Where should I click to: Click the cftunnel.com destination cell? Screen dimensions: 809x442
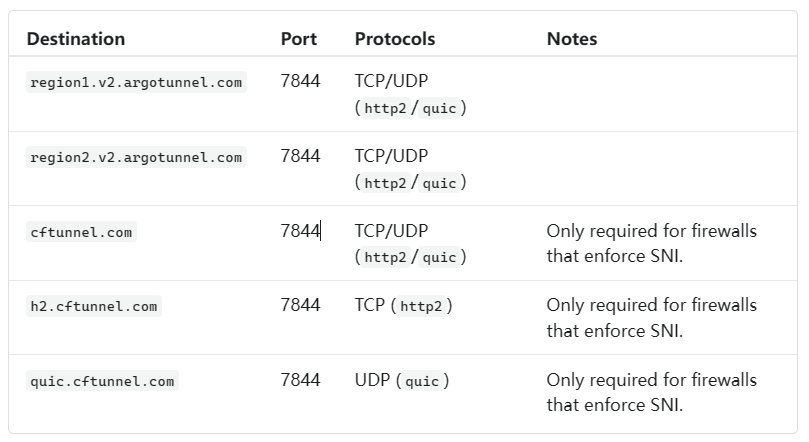[81, 232]
